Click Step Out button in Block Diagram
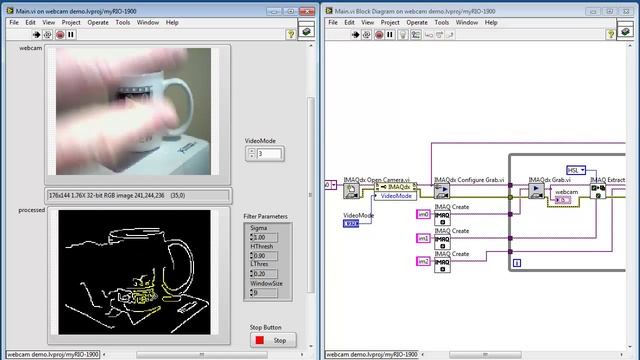This screenshot has width=640, height=360. [450, 35]
